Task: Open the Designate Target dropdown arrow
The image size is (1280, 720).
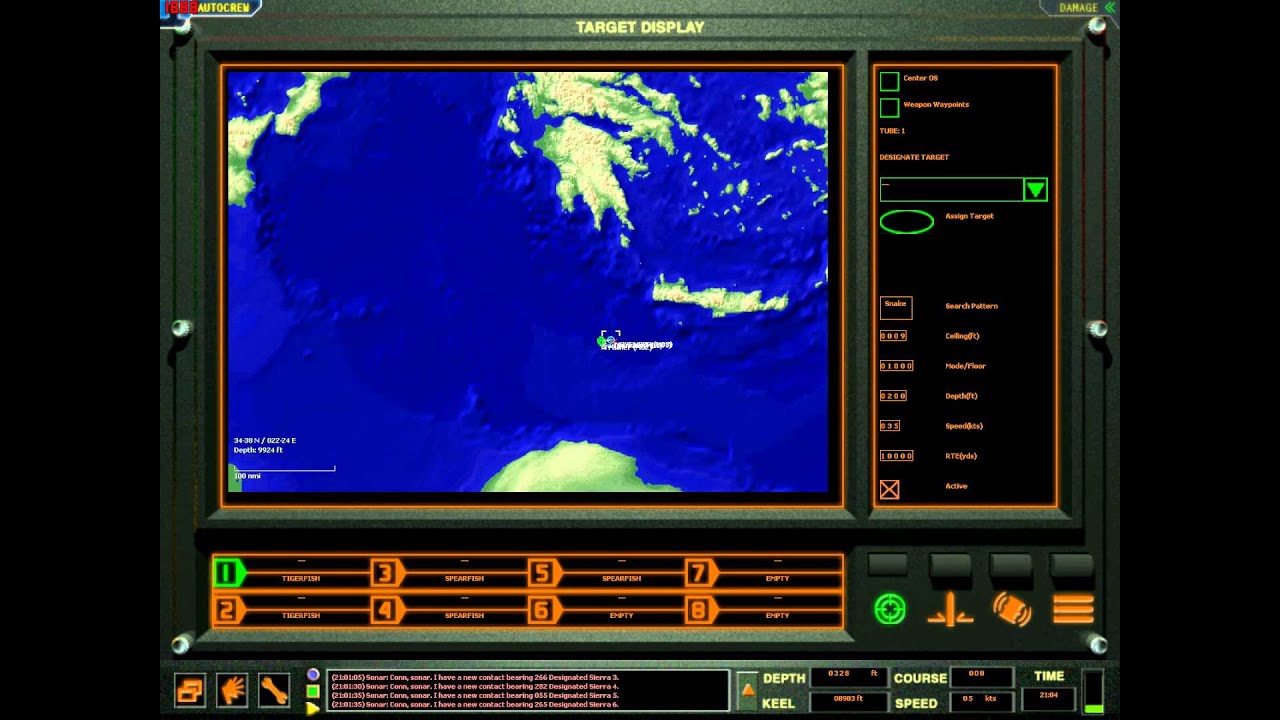Action: pos(1035,189)
